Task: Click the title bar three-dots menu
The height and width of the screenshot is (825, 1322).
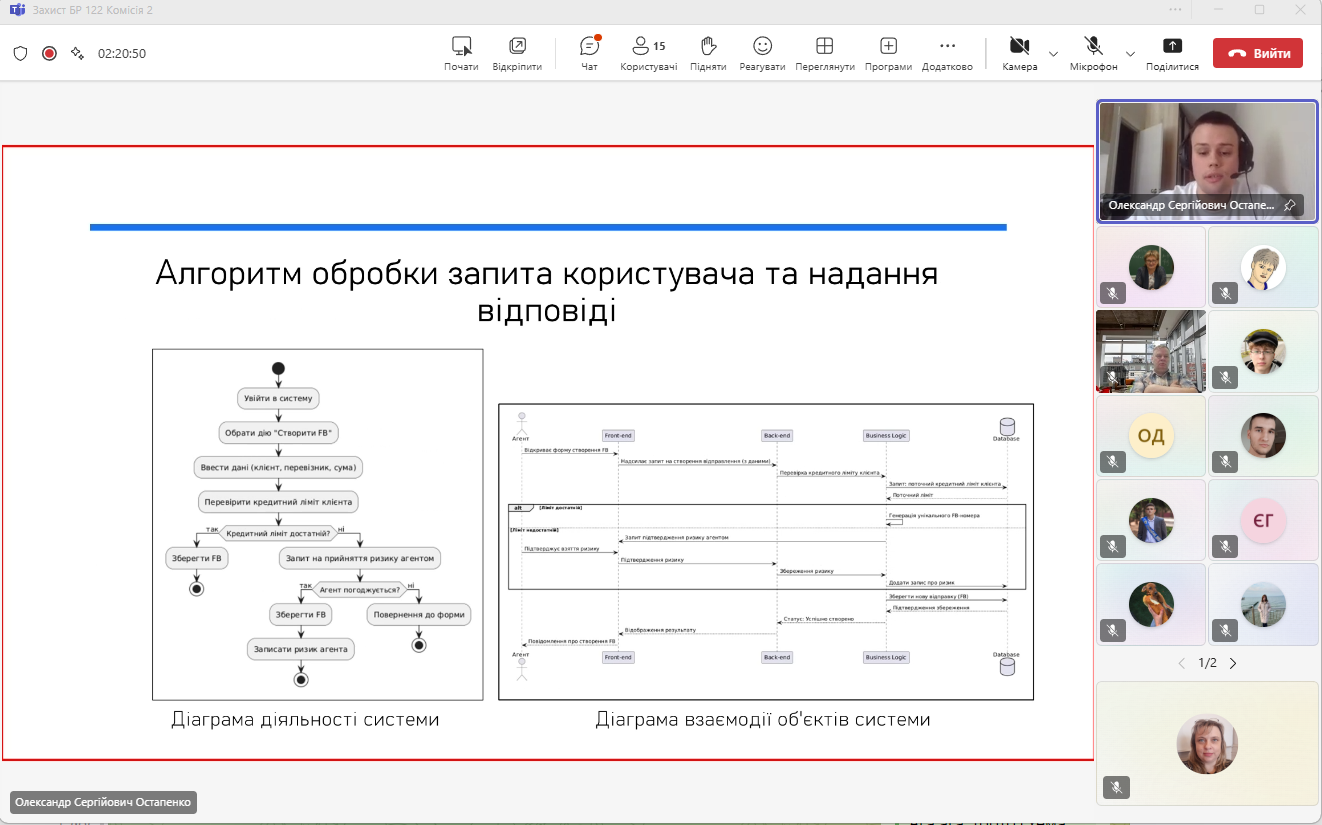Action: point(1175,9)
